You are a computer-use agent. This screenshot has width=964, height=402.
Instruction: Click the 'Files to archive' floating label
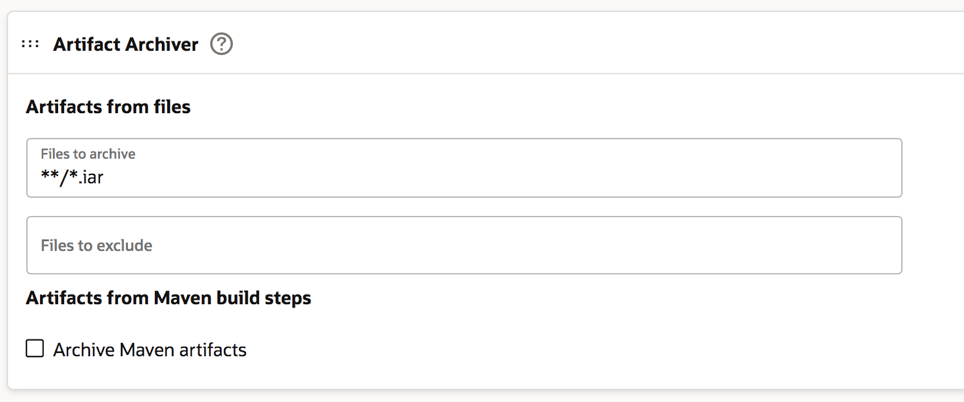(x=88, y=154)
